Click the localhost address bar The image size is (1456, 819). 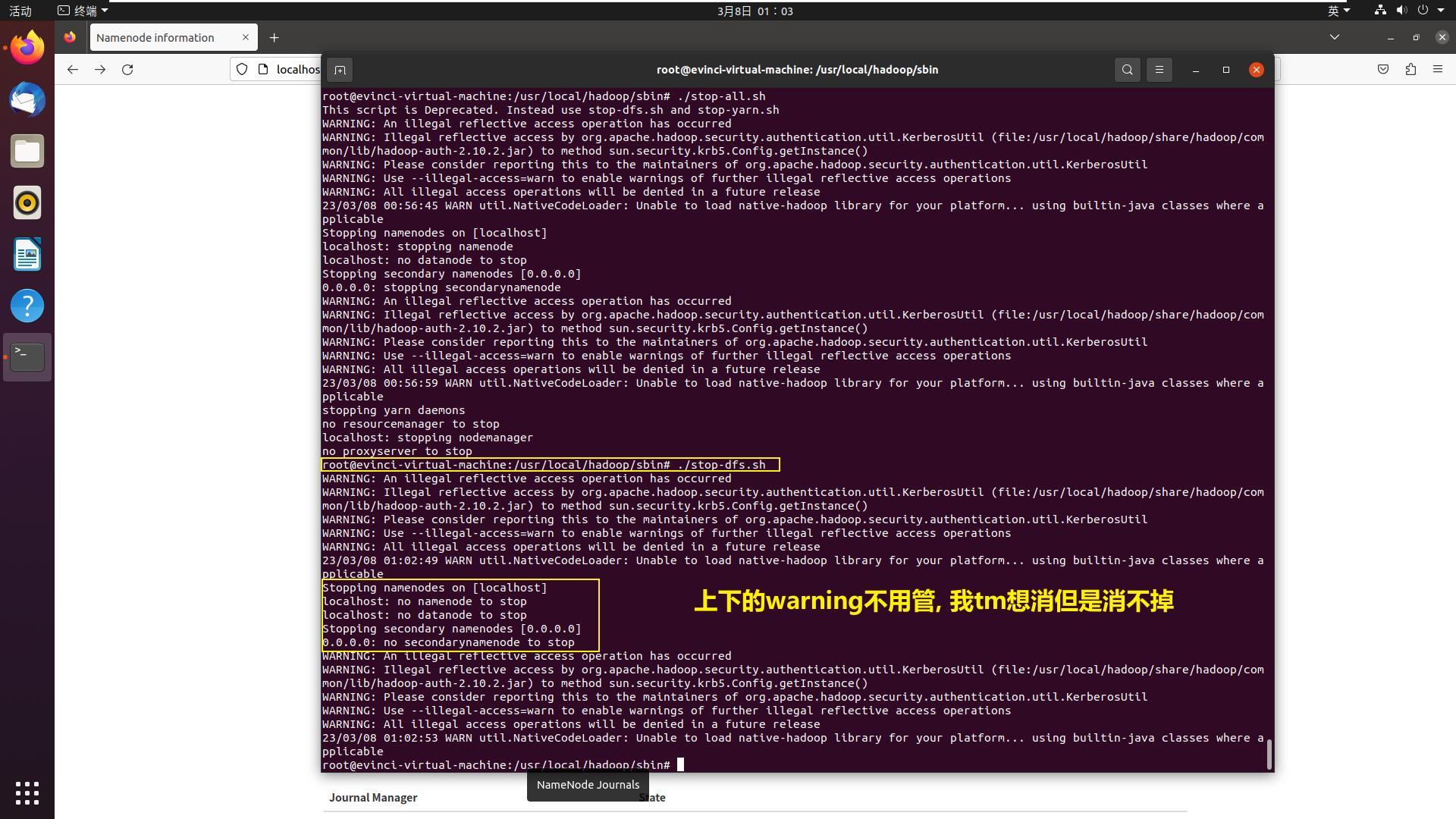pyautogui.click(x=298, y=69)
